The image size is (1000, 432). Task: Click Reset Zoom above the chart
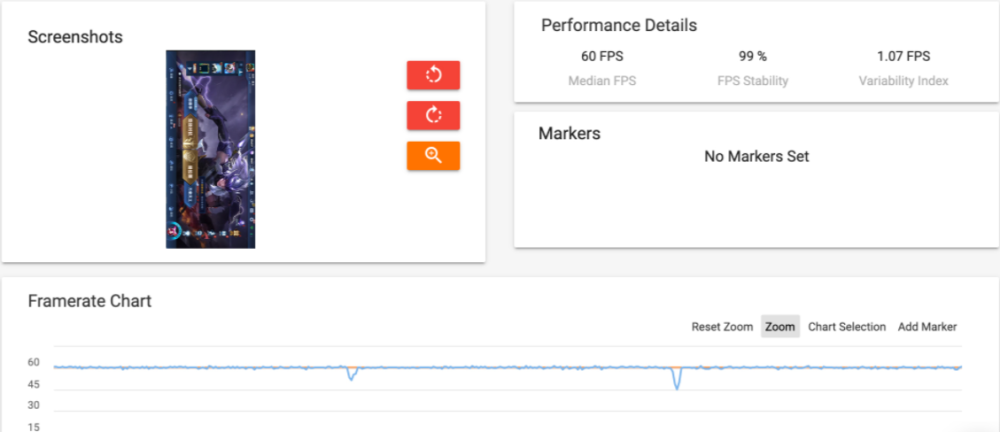[x=722, y=327]
